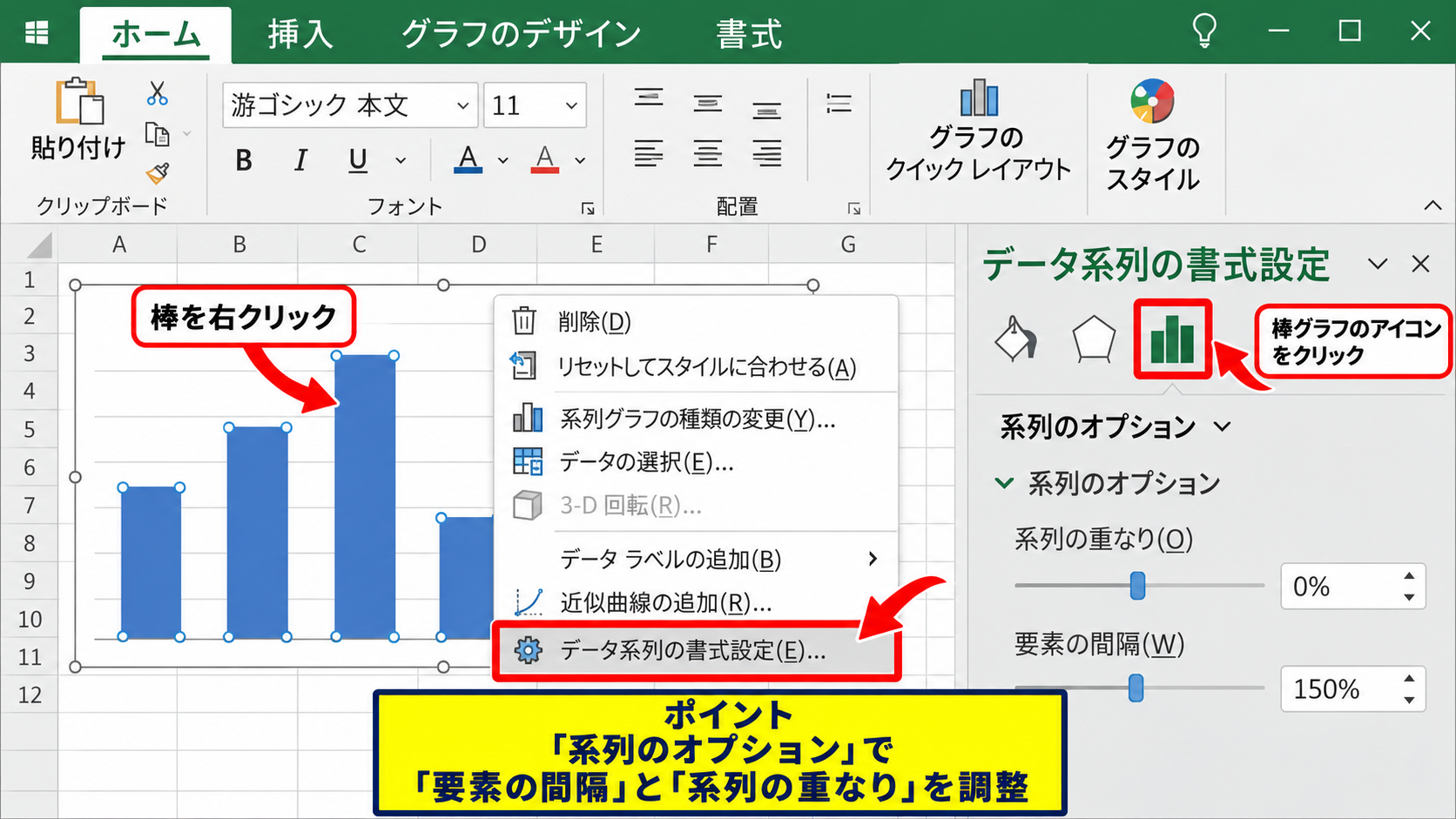Choose 系列グラフの種類の変更(Y) menu item
Viewport: 1456px width, 819px height.
tap(696, 420)
